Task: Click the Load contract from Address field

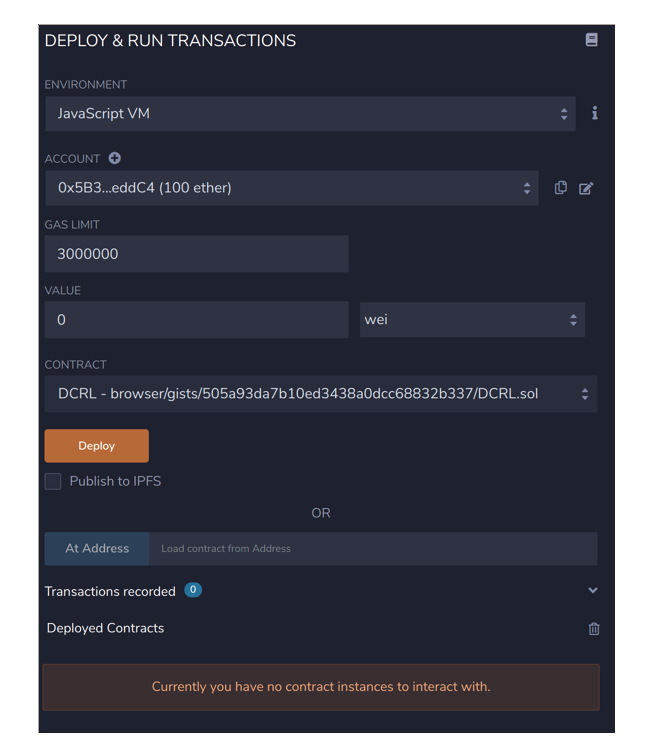Action: pyautogui.click(x=373, y=549)
